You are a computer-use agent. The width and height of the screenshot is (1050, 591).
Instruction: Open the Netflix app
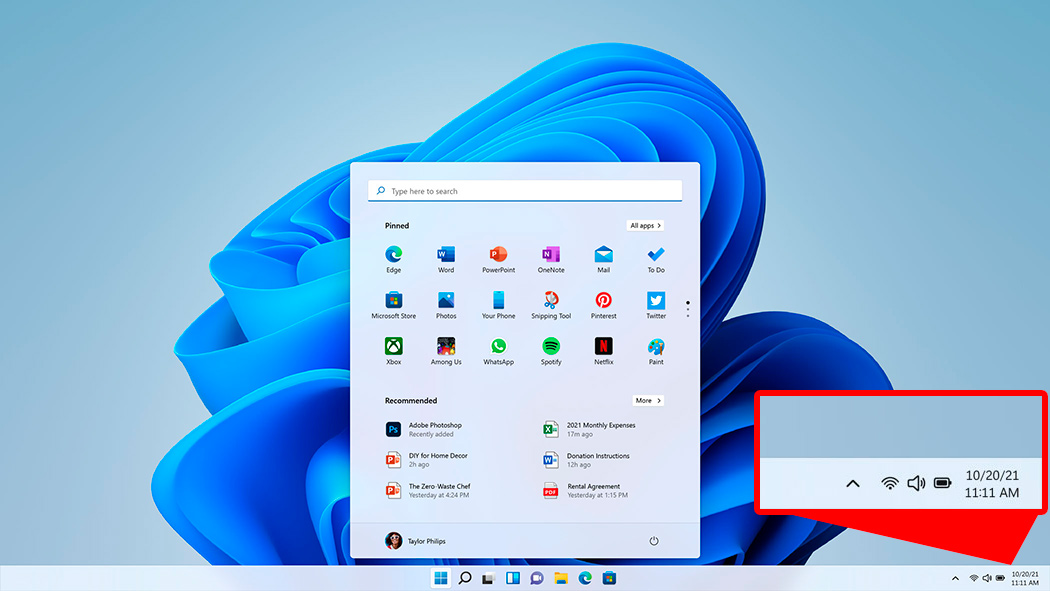point(603,351)
